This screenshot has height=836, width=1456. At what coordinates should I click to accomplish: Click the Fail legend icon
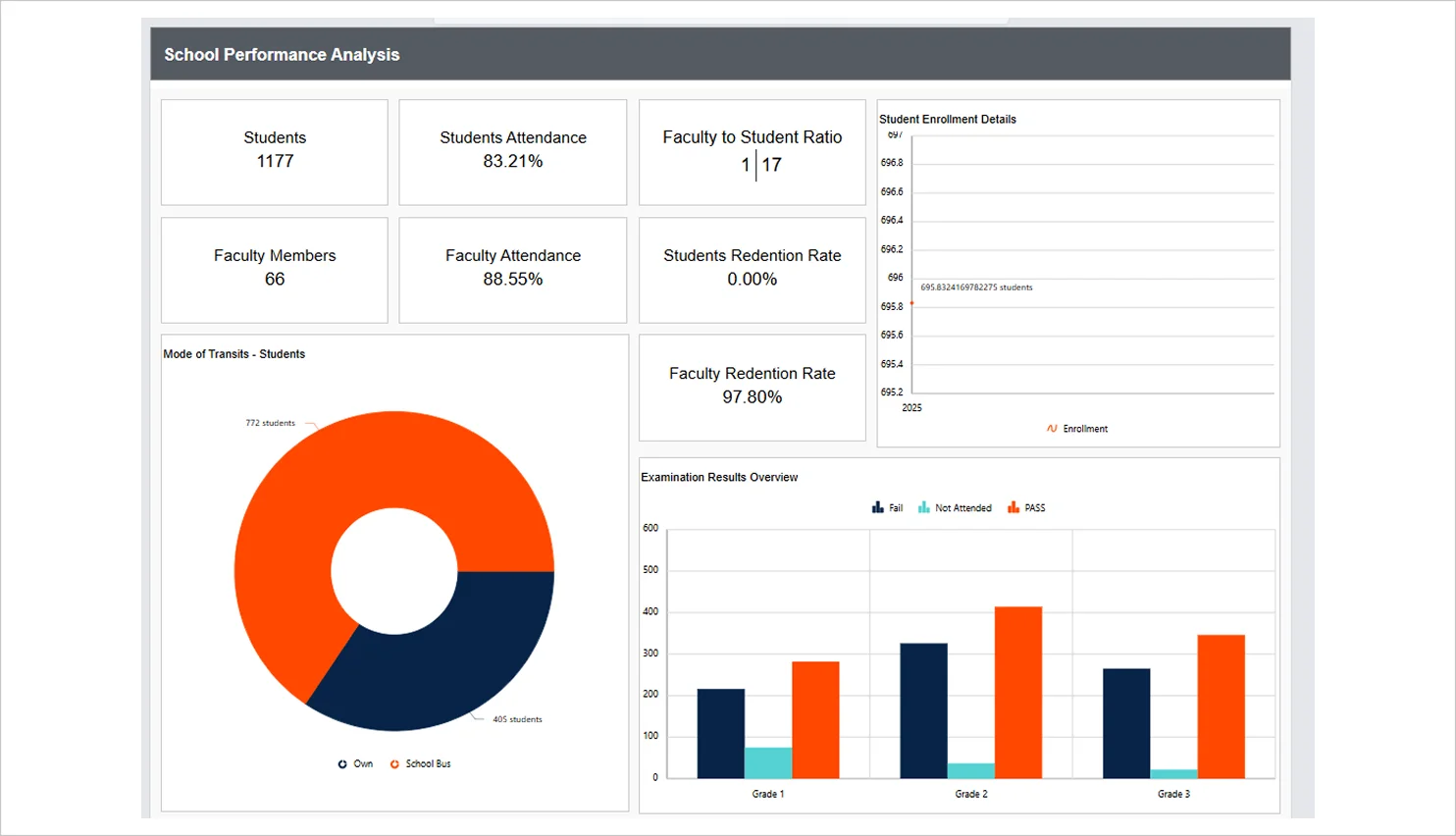878,508
